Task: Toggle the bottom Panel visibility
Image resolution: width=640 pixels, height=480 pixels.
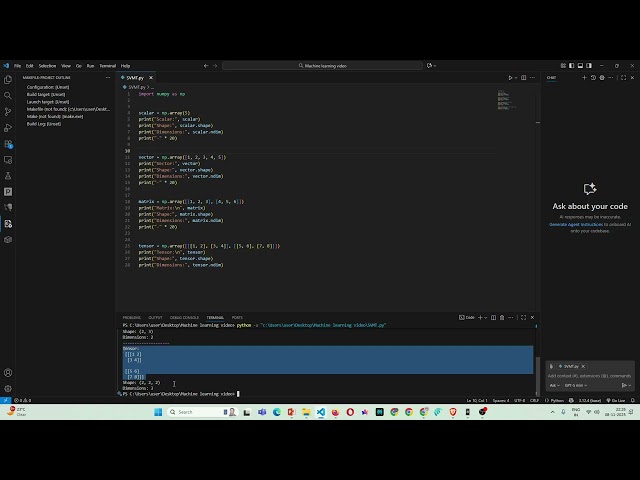Action: pos(580,66)
